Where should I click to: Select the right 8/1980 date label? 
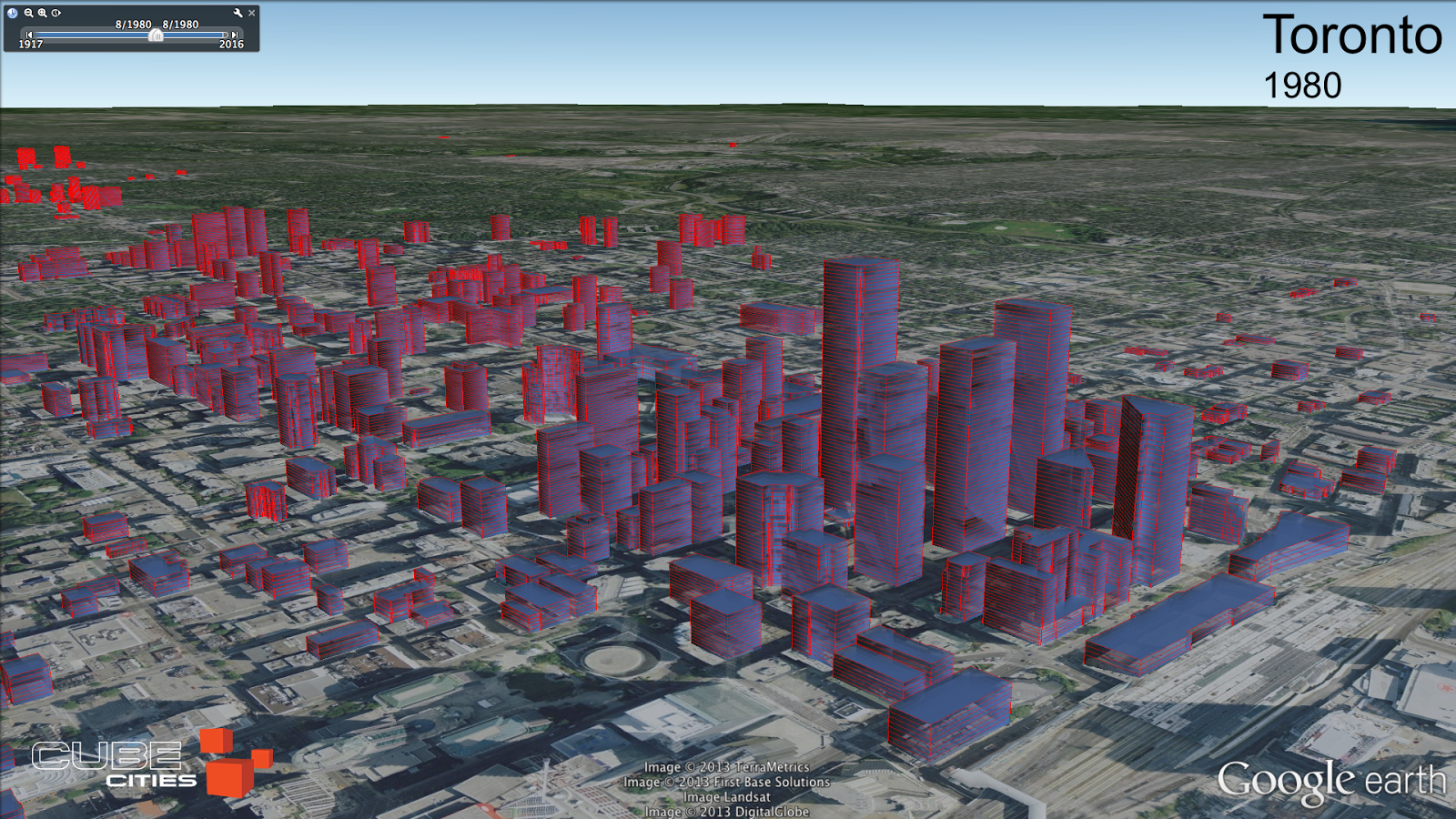coord(180,25)
